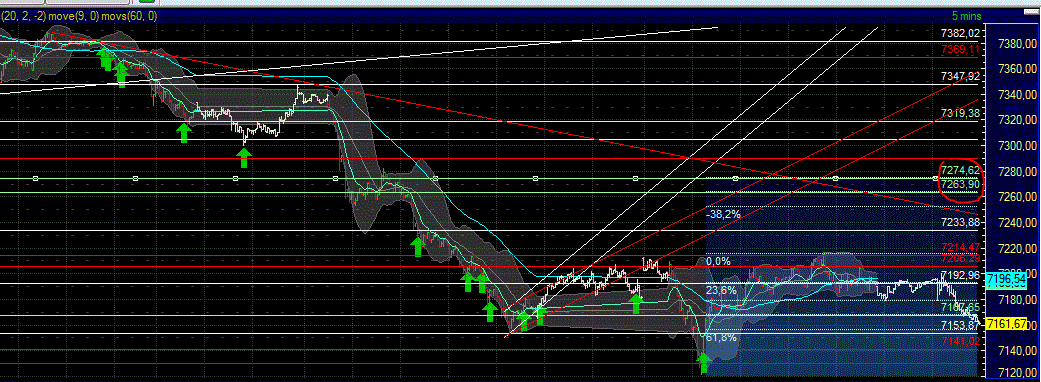Click 7340,00 on the price axis
The image size is (1041, 382).
point(1018,94)
